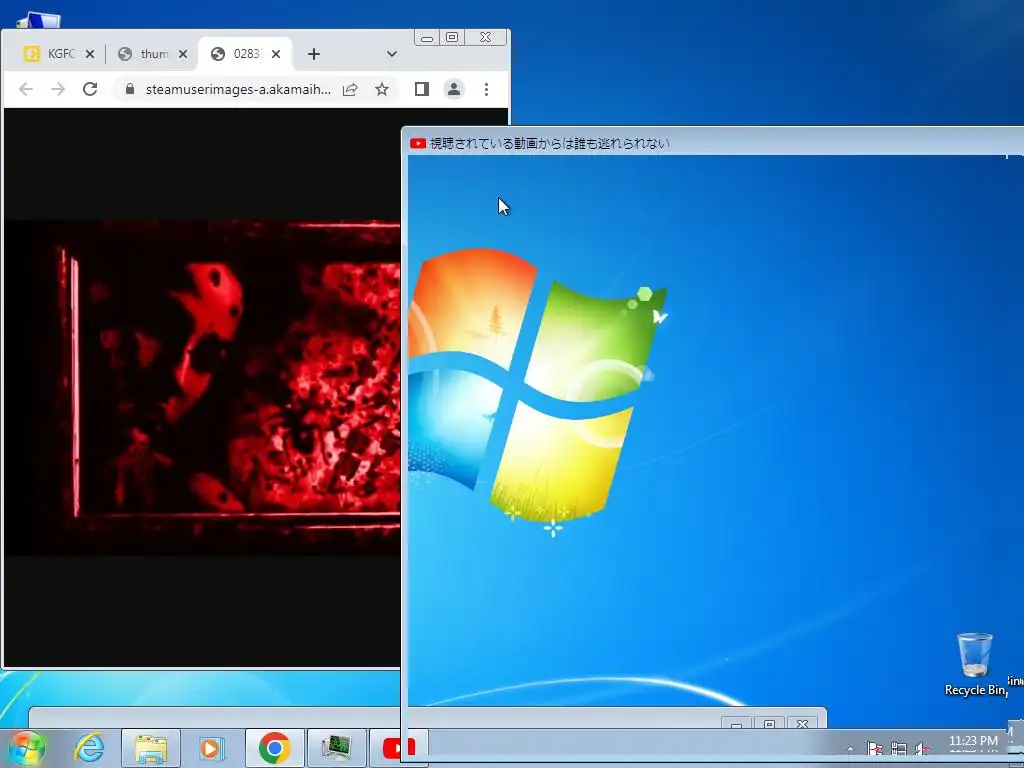Click the steamuserimages-a.akamaih address bar
Viewport: 1024px width, 768px height.
238,89
